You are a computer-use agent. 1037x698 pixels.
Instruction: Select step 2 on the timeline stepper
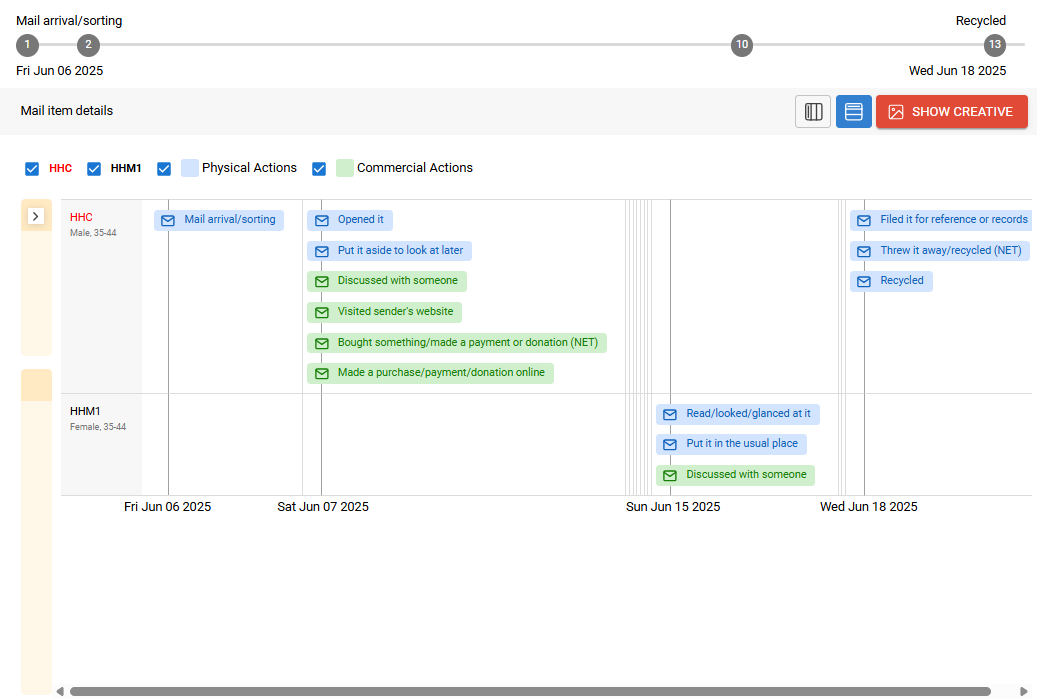click(x=88, y=45)
